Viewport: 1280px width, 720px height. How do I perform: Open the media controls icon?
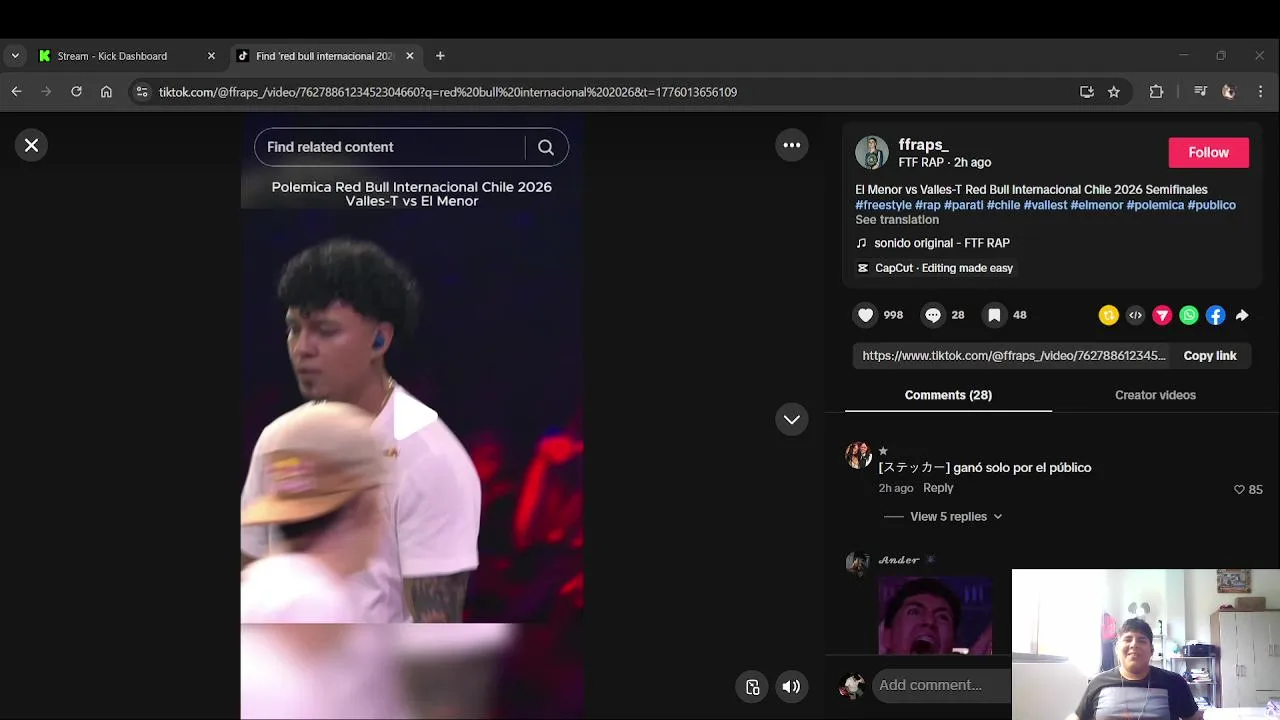[x=1200, y=92]
